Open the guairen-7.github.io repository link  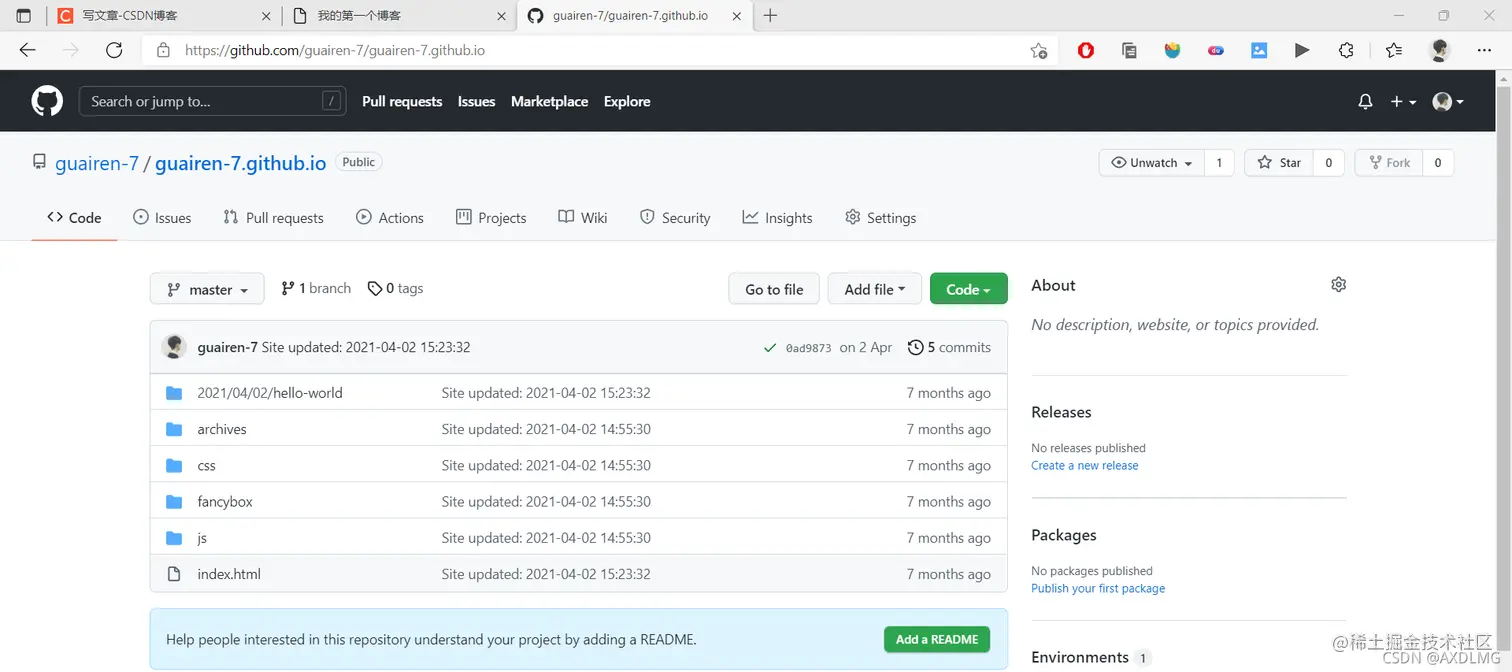240,164
